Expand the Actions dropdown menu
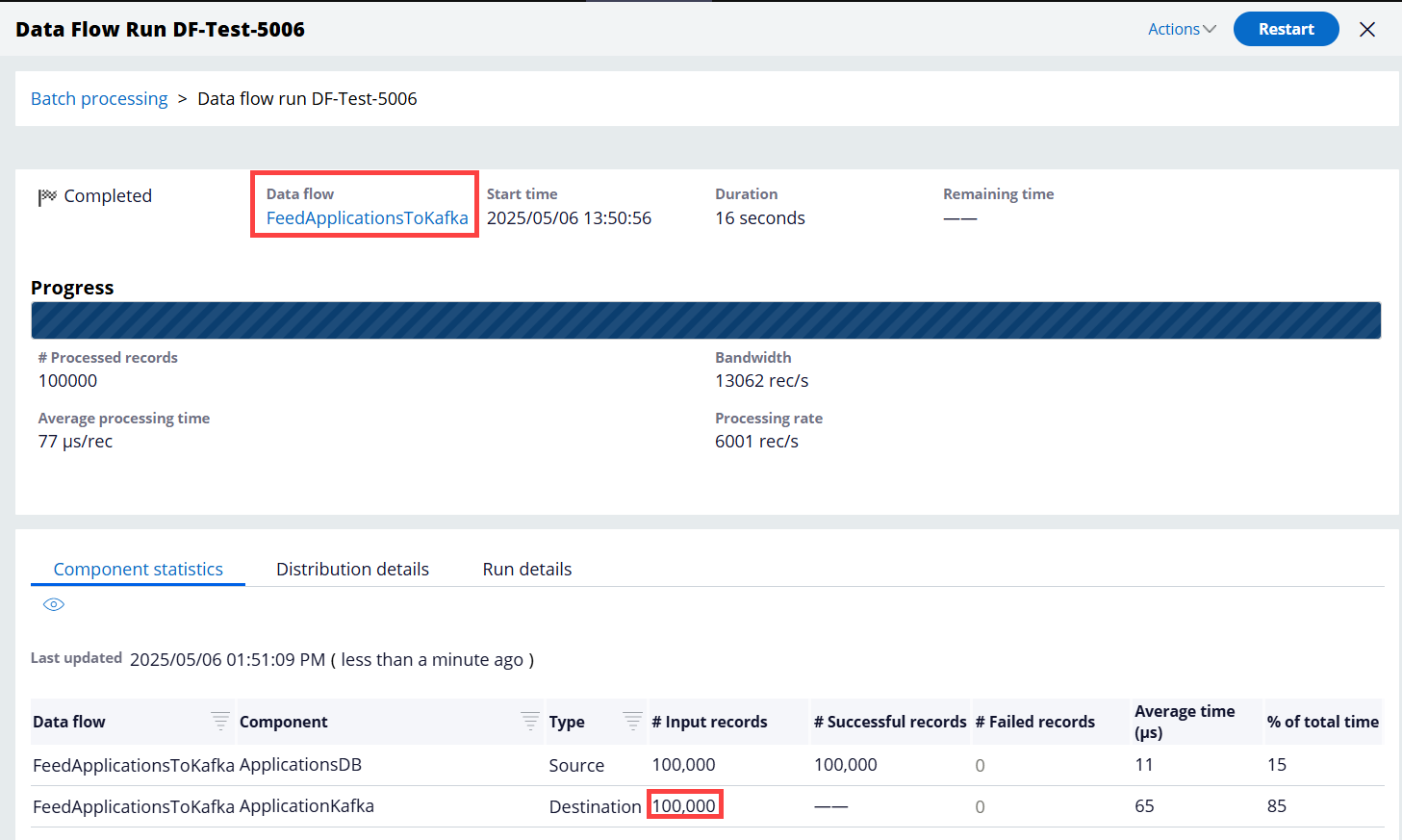Screen dimensions: 1402x840 pos(1182,29)
